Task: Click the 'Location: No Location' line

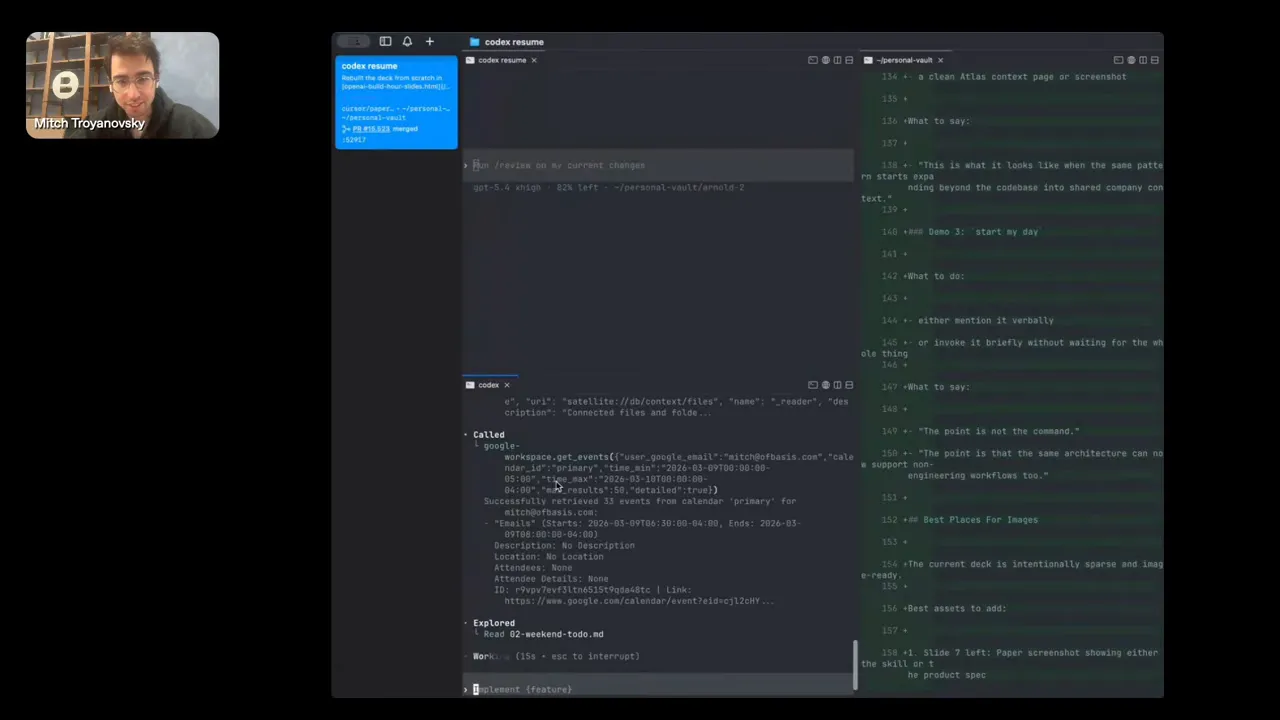Action: [549, 557]
